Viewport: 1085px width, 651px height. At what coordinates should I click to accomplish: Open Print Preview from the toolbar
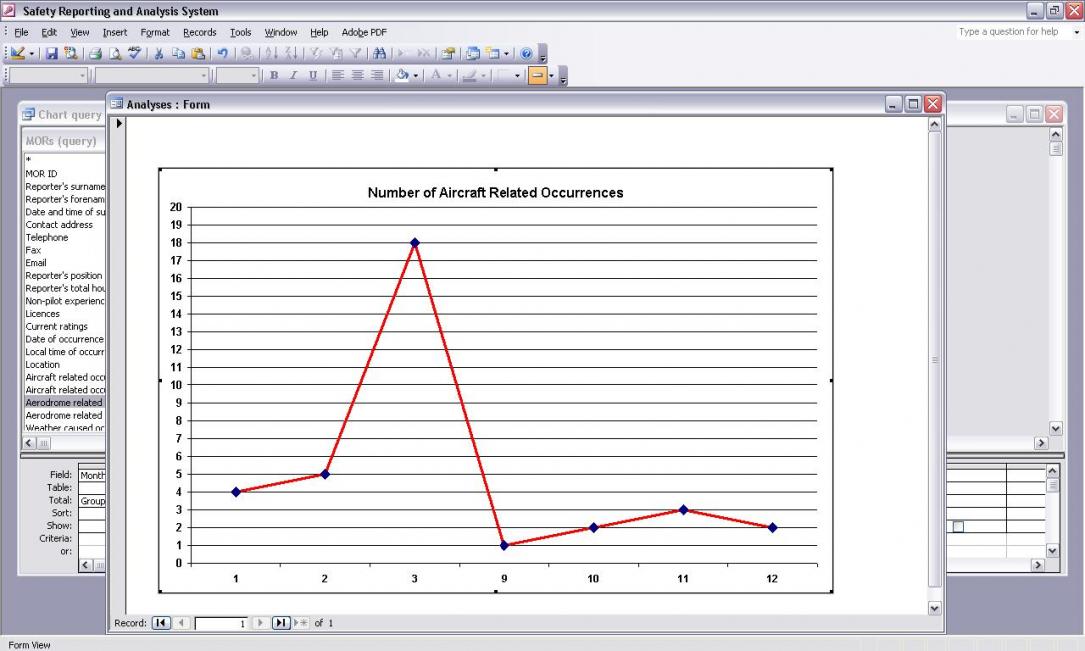pyautogui.click(x=115, y=53)
